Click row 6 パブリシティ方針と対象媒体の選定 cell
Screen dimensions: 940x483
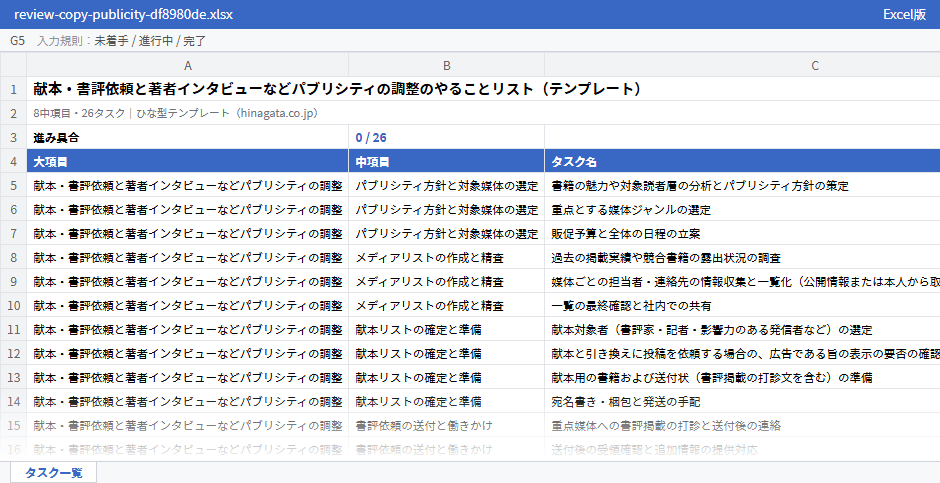(447, 209)
